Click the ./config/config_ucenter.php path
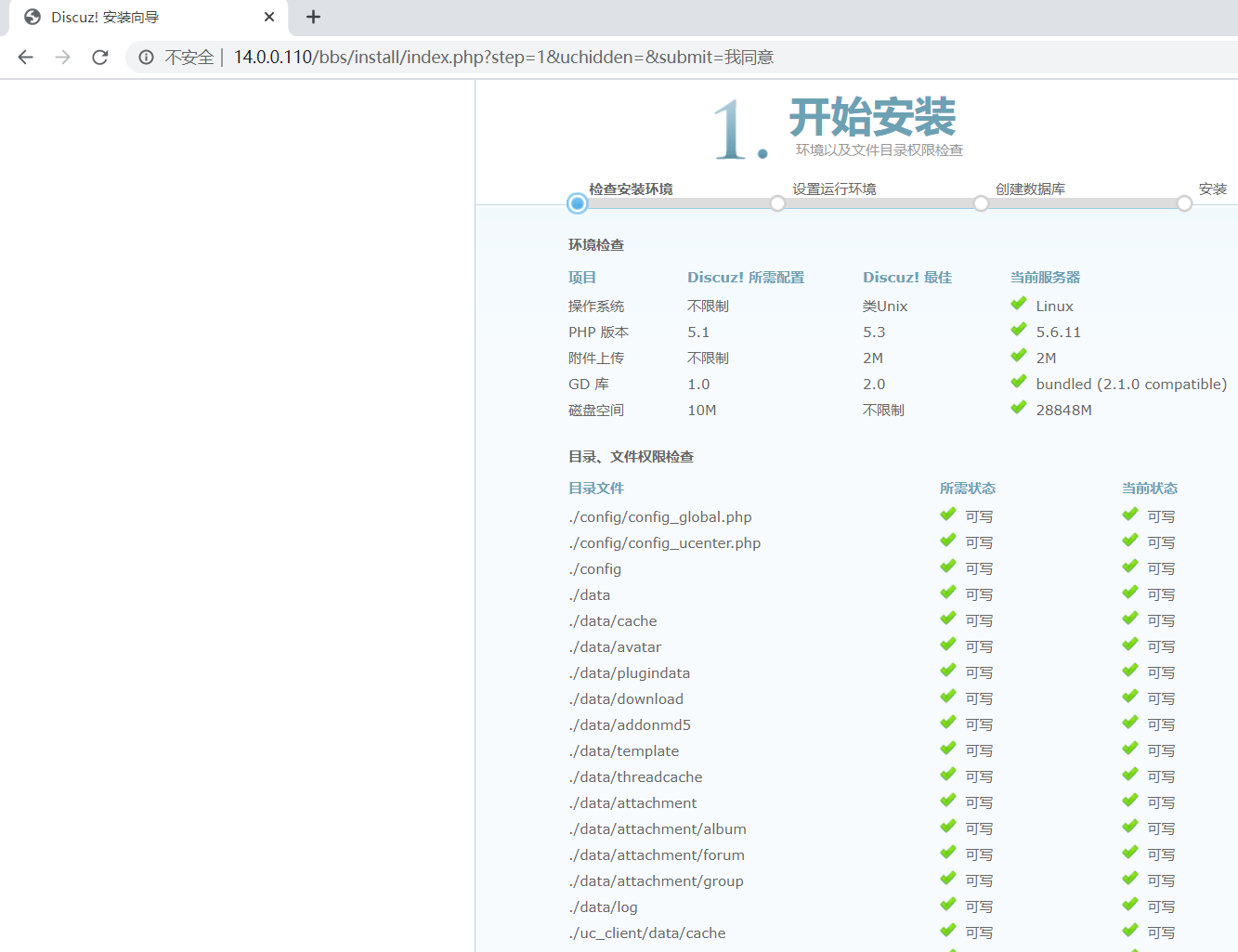This screenshot has width=1238, height=952. click(665, 543)
